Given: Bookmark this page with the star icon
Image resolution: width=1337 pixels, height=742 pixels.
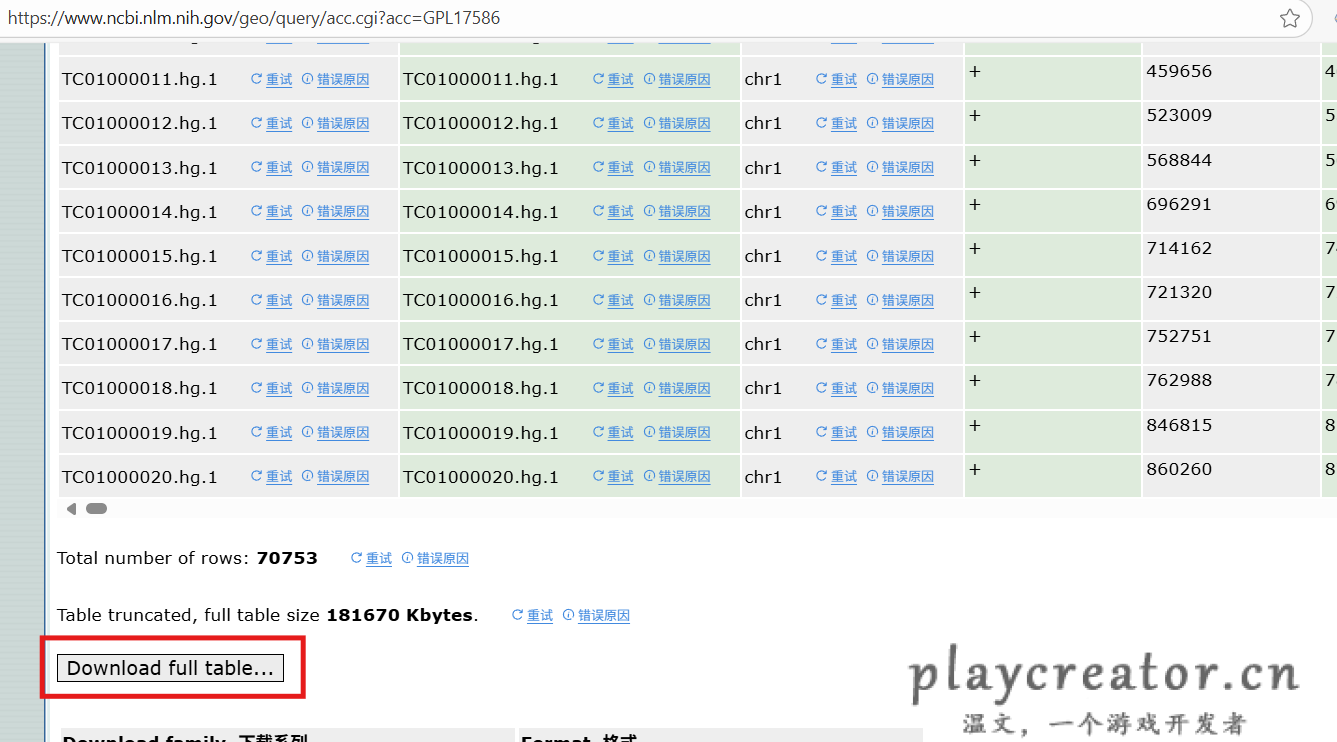Looking at the screenshot, I should [1290, 18].
